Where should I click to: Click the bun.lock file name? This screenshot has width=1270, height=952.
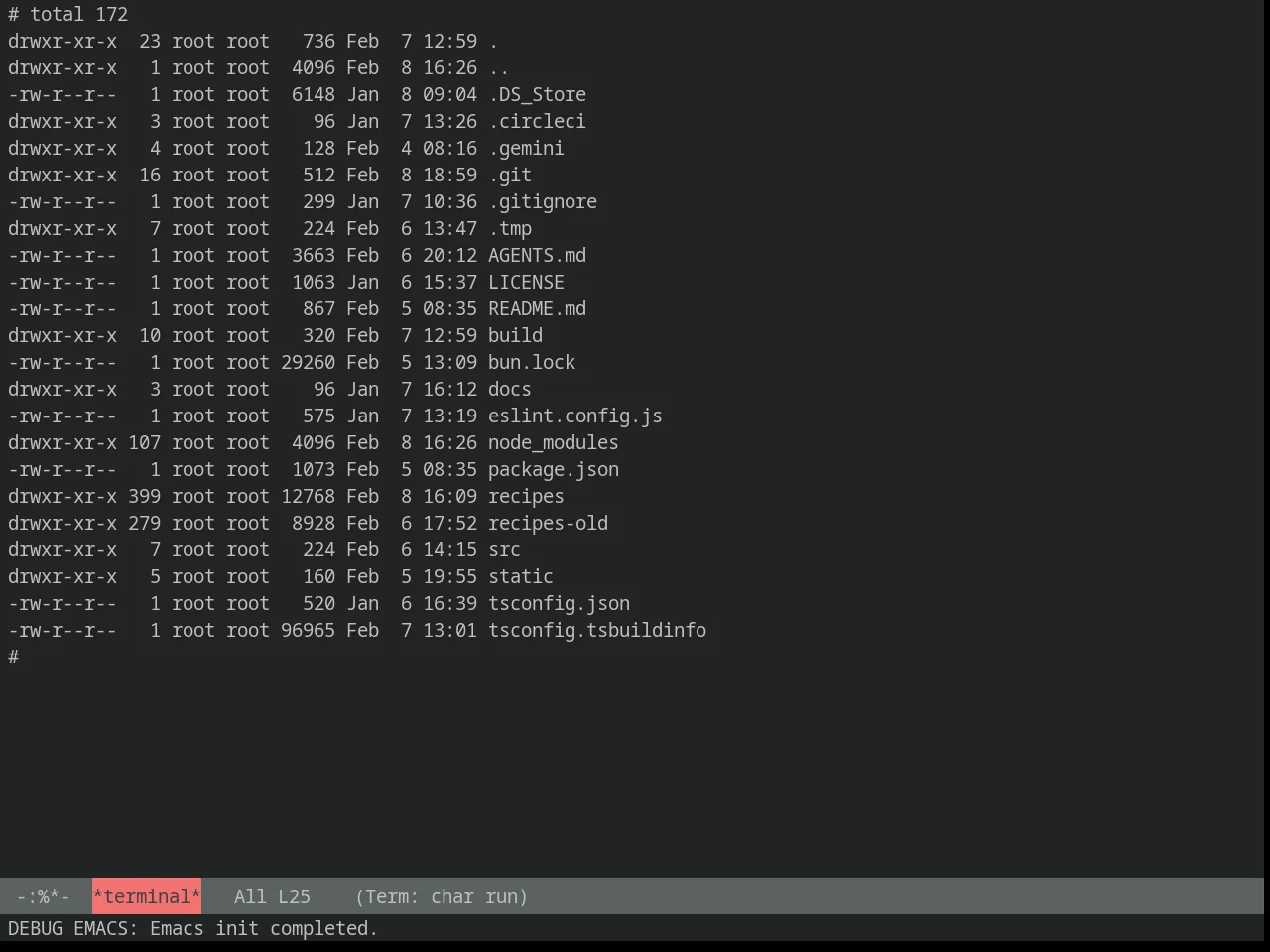tap(532, 362)
